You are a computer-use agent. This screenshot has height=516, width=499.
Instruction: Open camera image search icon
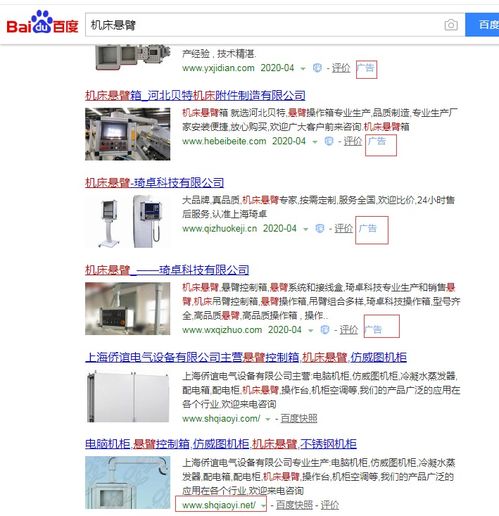tap(451, 25)
